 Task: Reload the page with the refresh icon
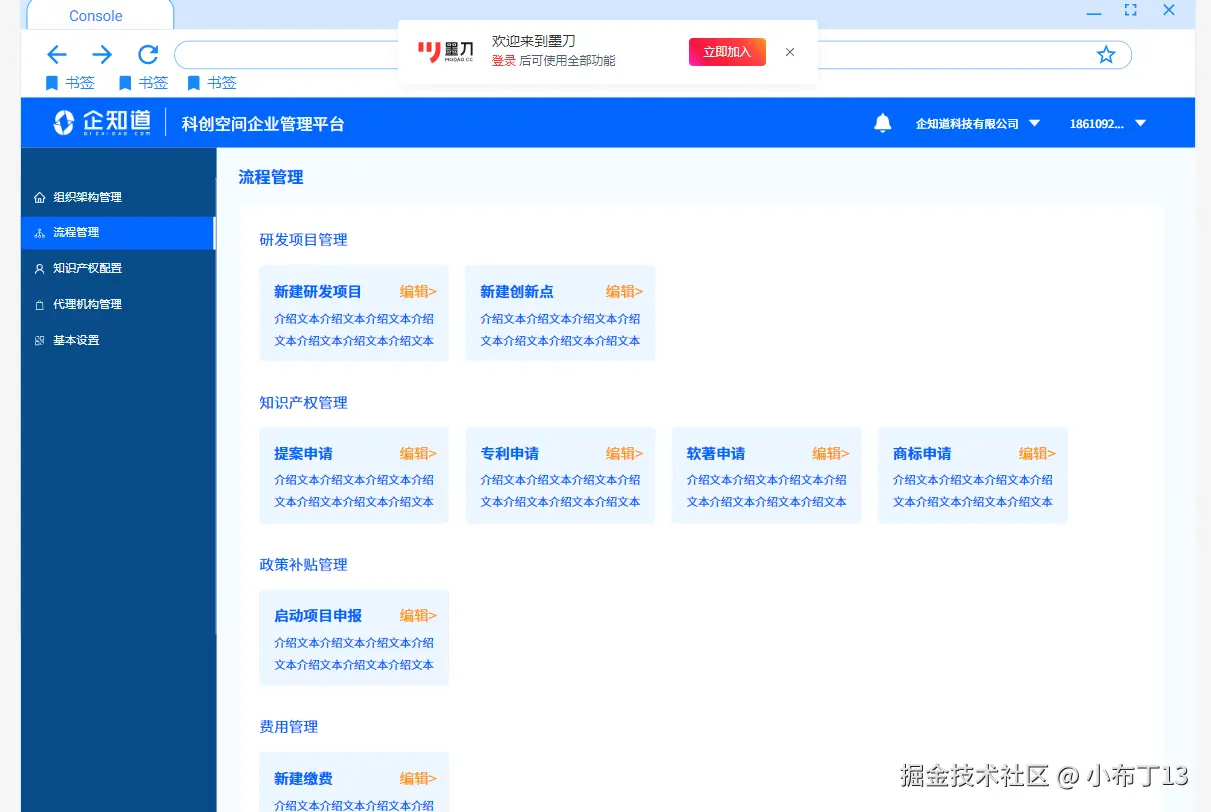coord(146,55)
